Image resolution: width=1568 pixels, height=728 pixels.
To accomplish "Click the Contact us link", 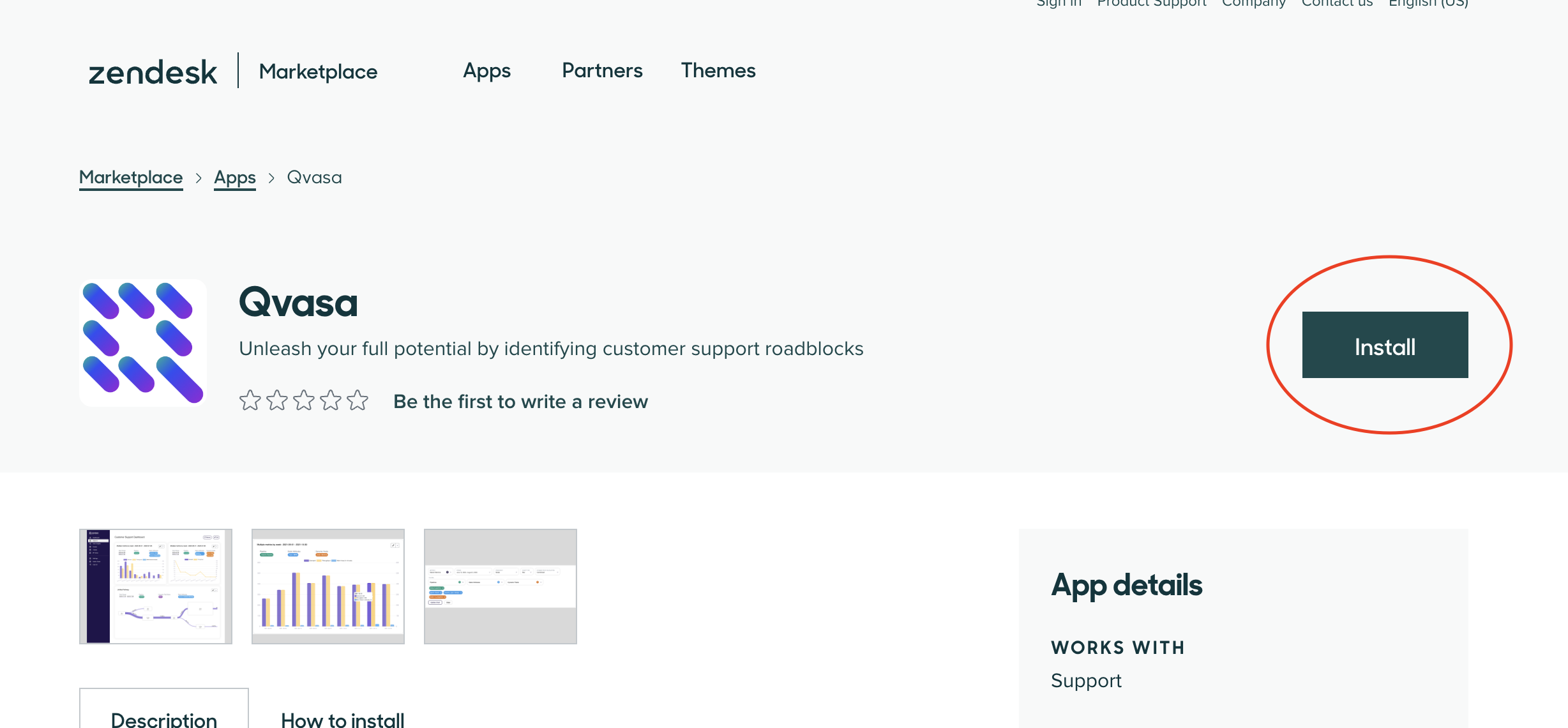I will tap(1338, 3).
